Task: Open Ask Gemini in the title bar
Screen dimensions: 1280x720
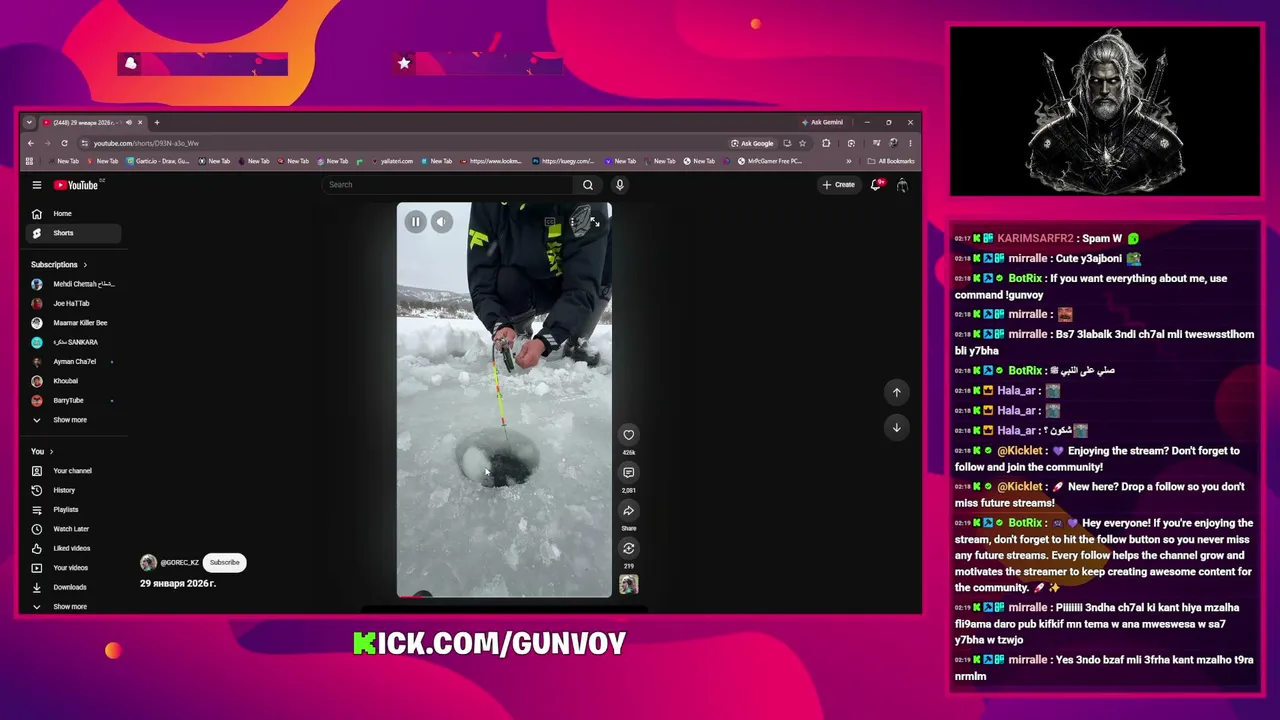Action: coord(822,122)
